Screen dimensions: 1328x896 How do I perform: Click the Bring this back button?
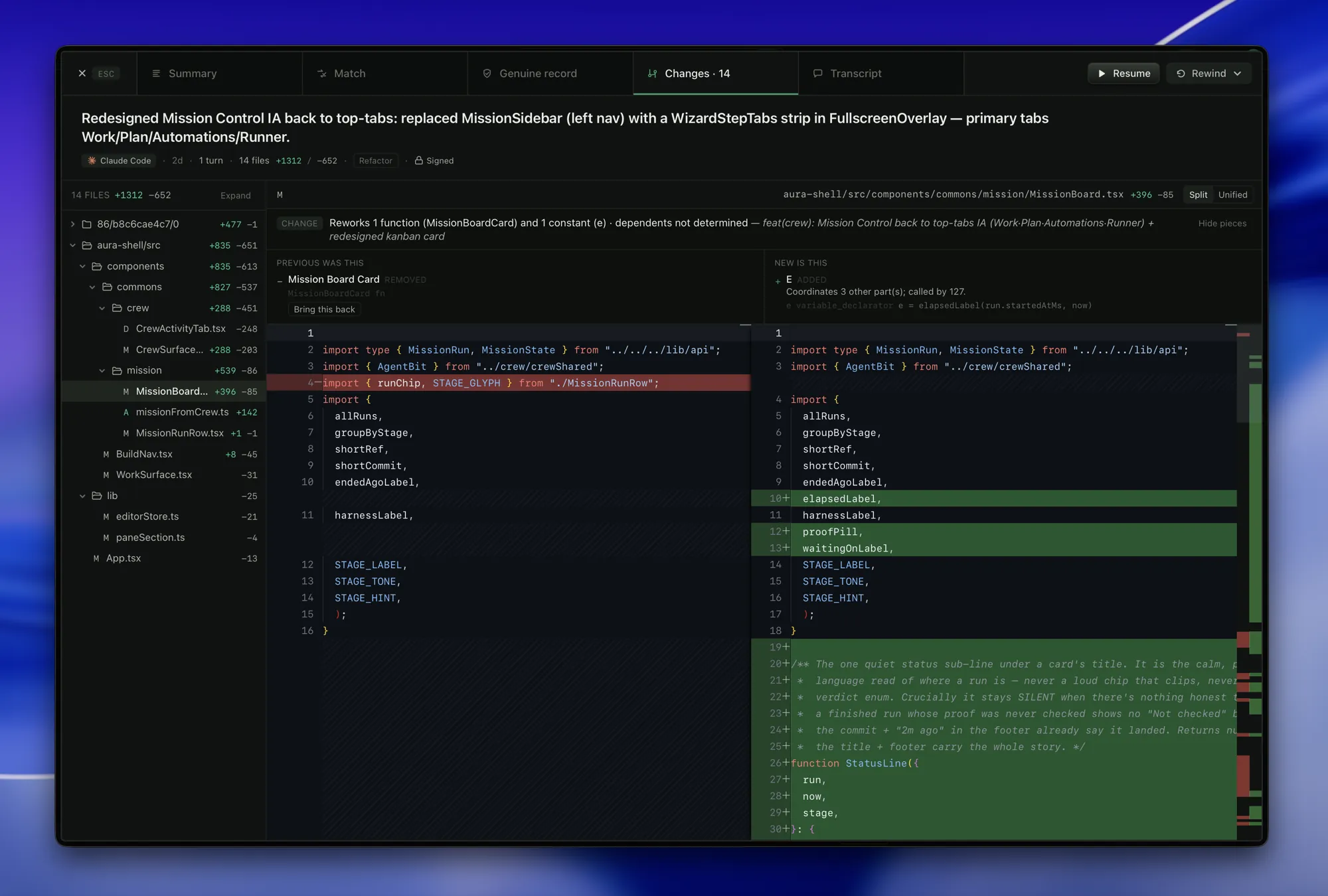pyautogui.click(x=324, y=309)
